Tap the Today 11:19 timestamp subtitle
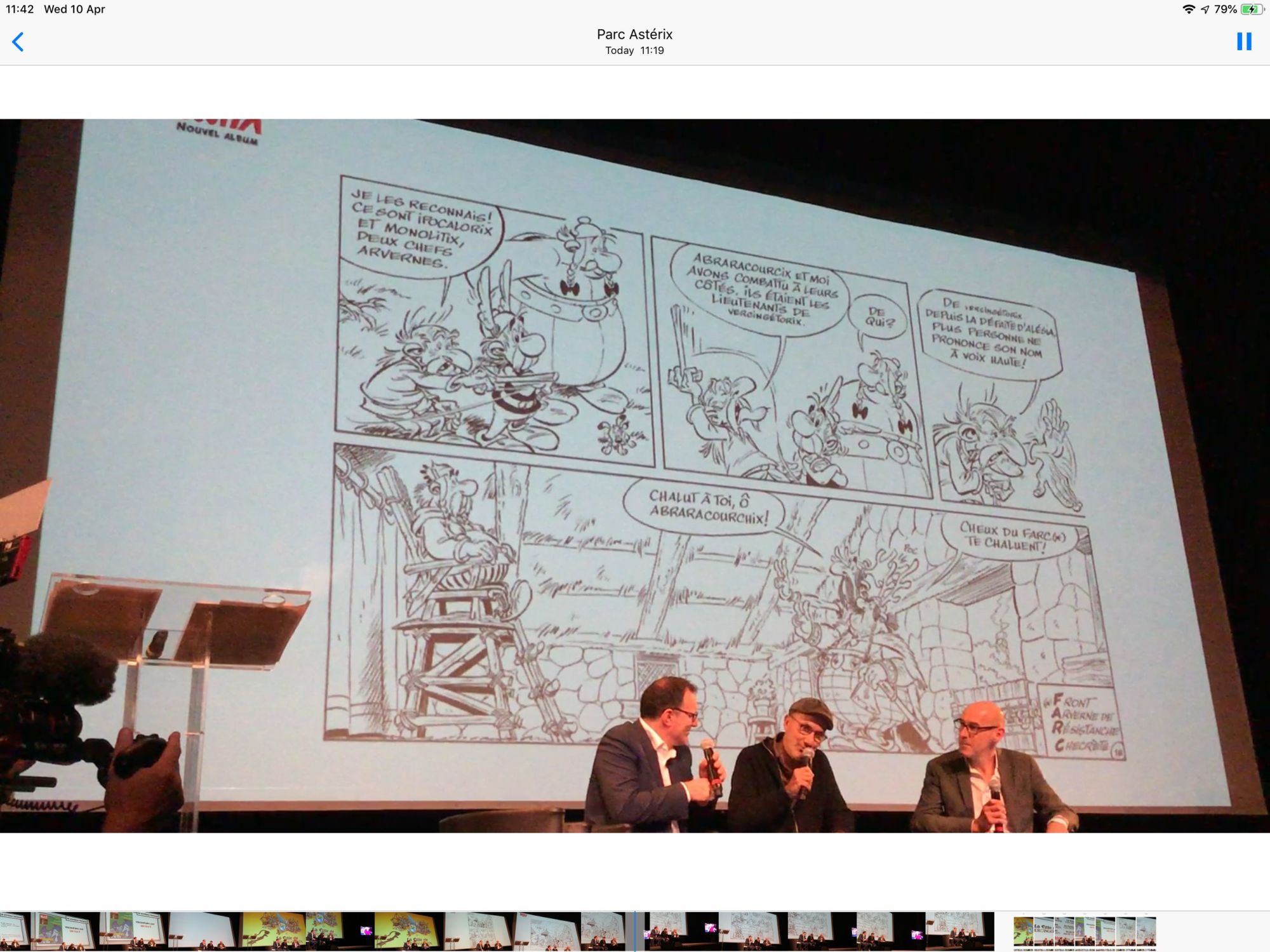1270x952 pixels. pos(634,51)
